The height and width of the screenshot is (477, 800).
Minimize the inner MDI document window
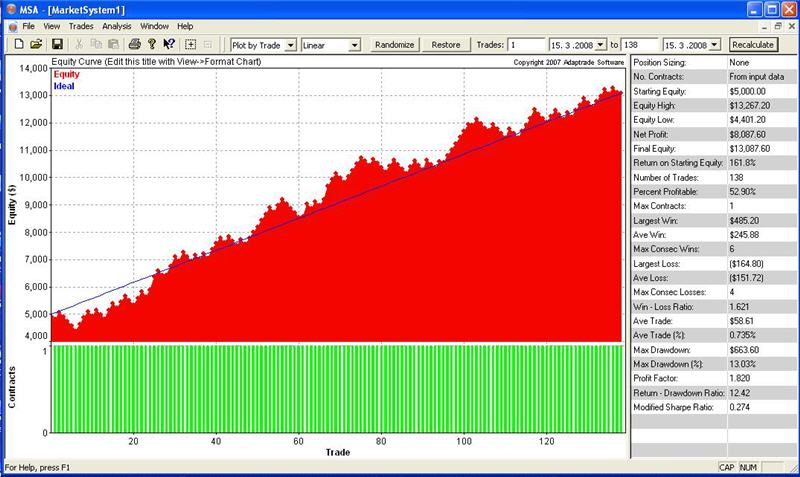pyautogui.click(x=764, y=26)
